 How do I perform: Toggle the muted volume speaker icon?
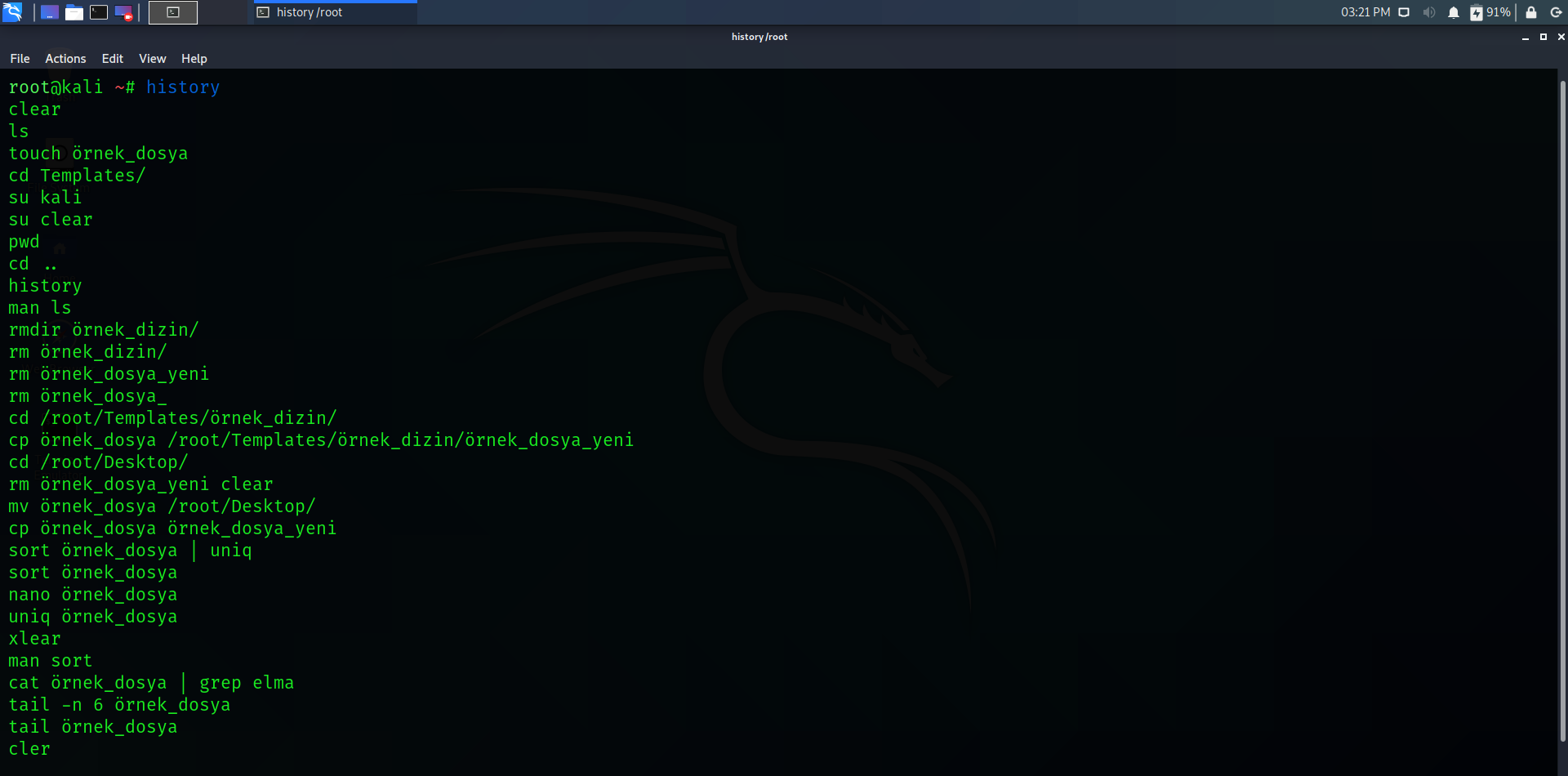[1429, 12]
